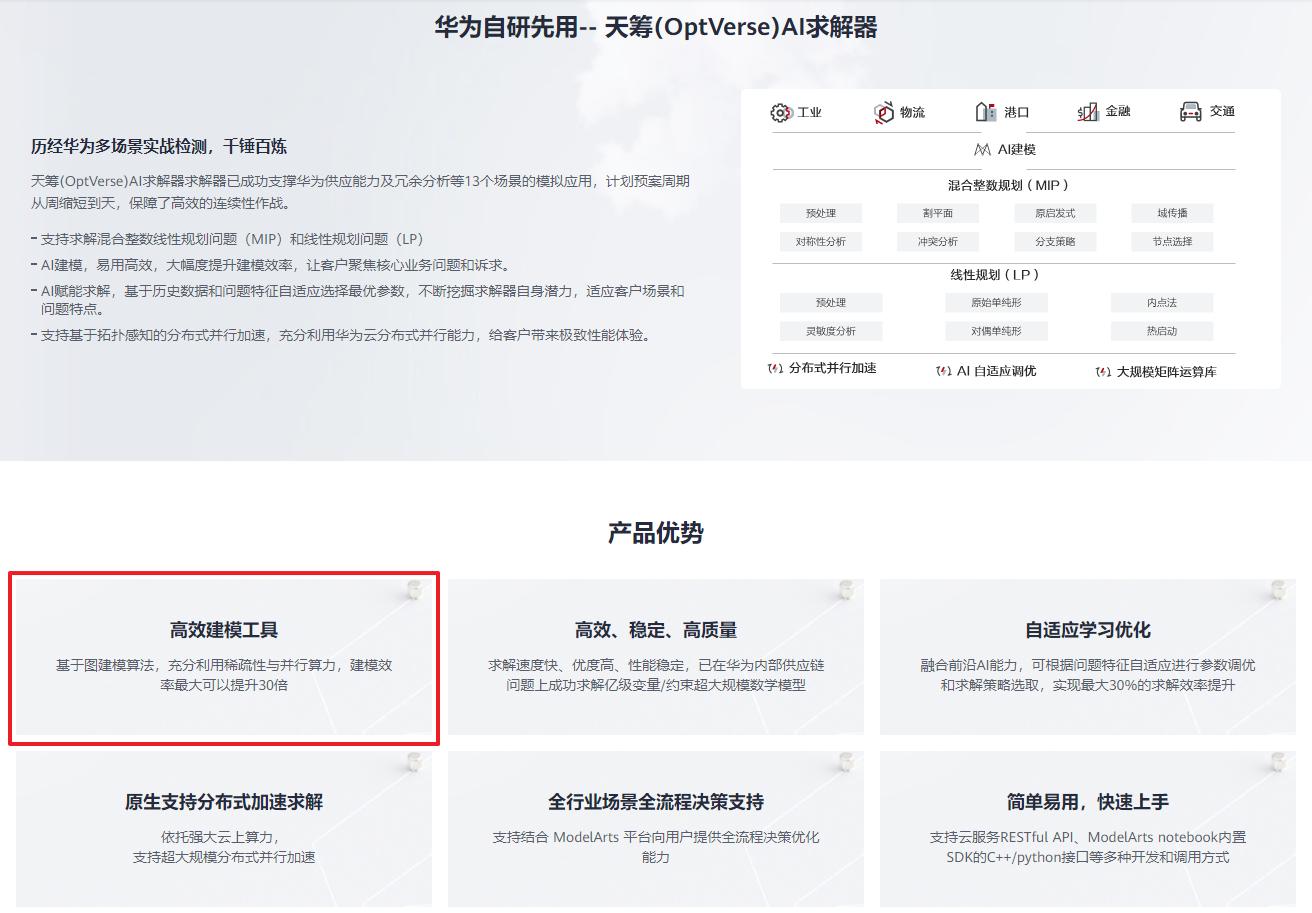This screenshot has width=1312, height=913.
Task: Click the 金融 chart icon
Action: [x=1088, y=112]
